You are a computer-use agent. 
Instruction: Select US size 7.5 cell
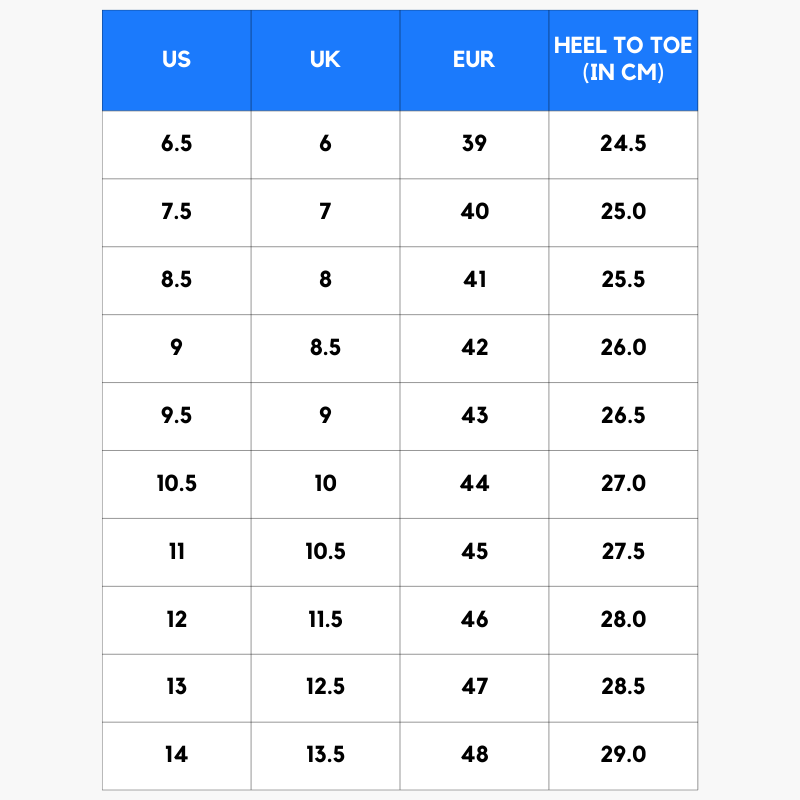pos(177,212)
